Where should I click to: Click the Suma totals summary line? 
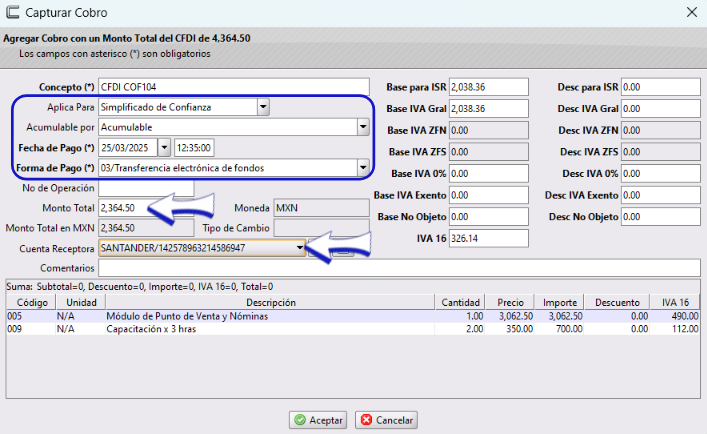140,287
